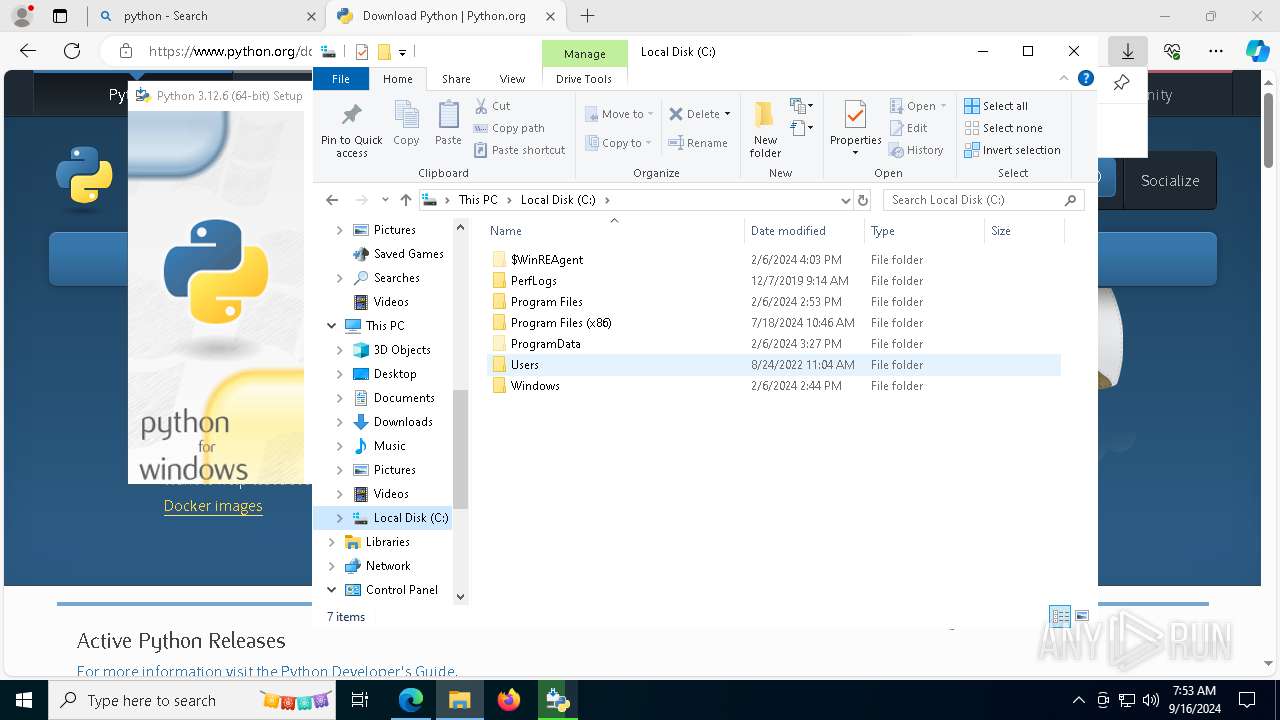Click Edge Refresh page button
This screenshot has height=720, width=1280.
point(72,51)
